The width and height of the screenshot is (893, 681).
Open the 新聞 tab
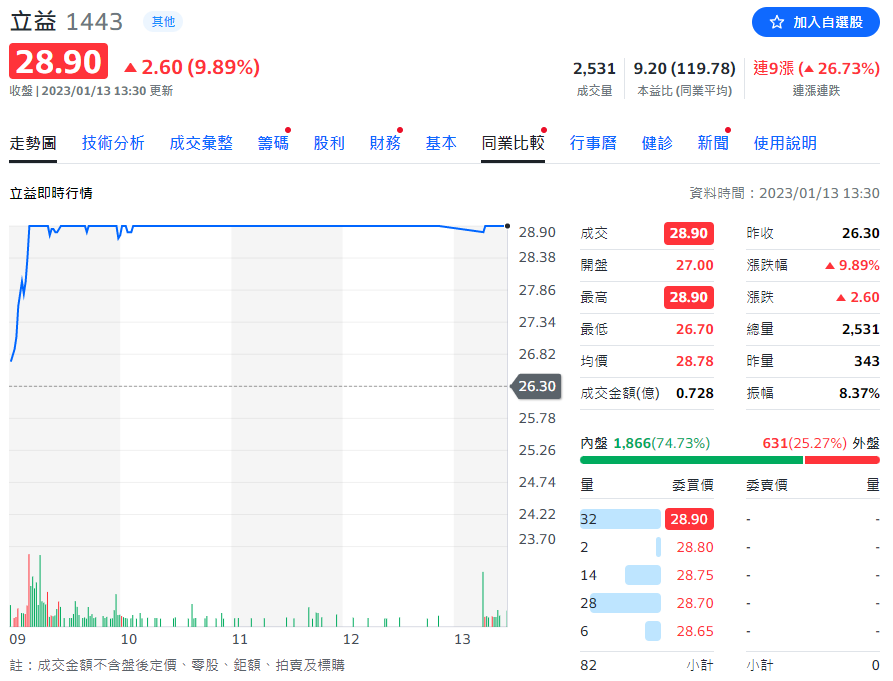tap(713, 143)
